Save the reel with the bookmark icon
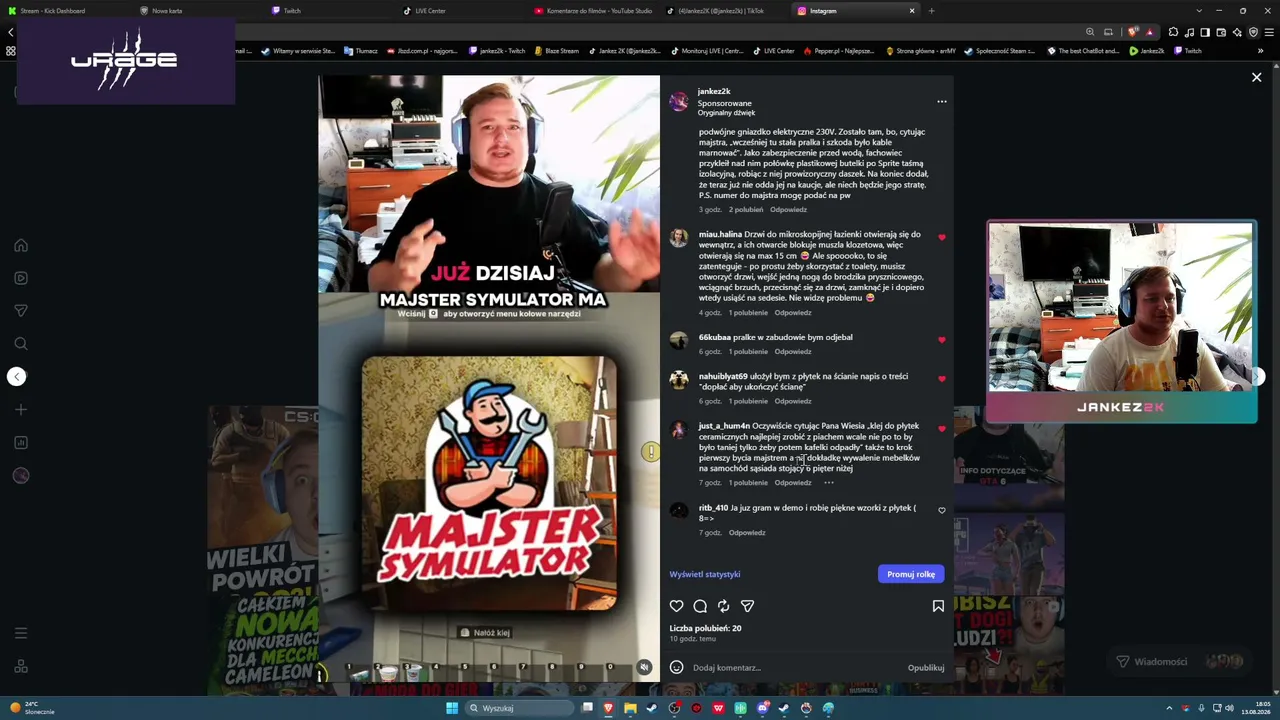 click(x=938, y=606)
